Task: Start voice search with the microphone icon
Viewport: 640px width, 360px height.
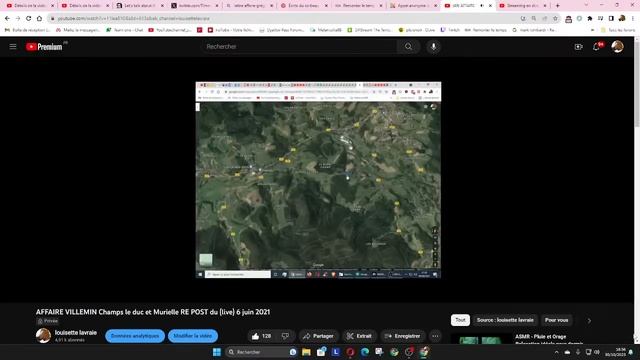Action: coord(433,47)
